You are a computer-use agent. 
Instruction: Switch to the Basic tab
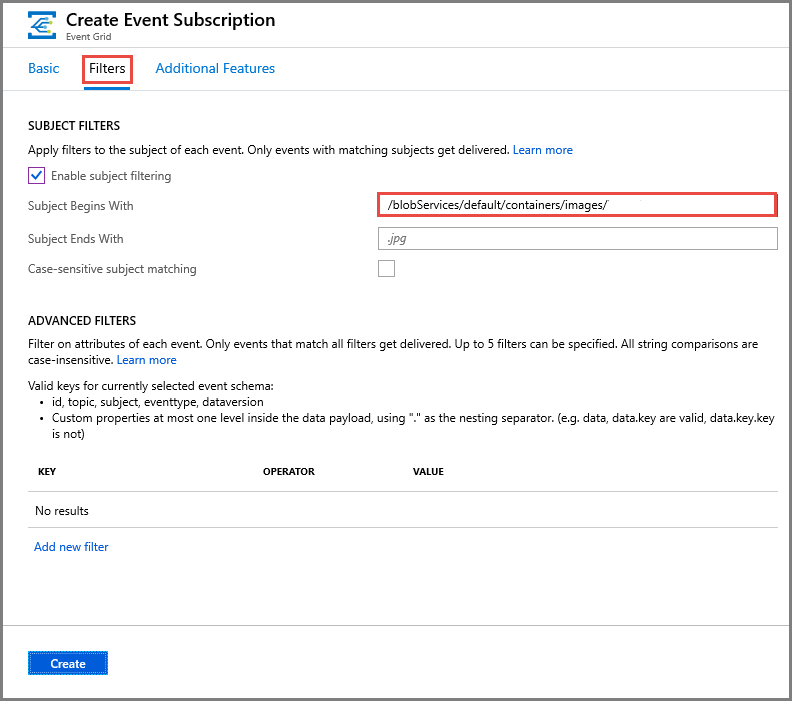pyautogui.click(x=44, y=69)
